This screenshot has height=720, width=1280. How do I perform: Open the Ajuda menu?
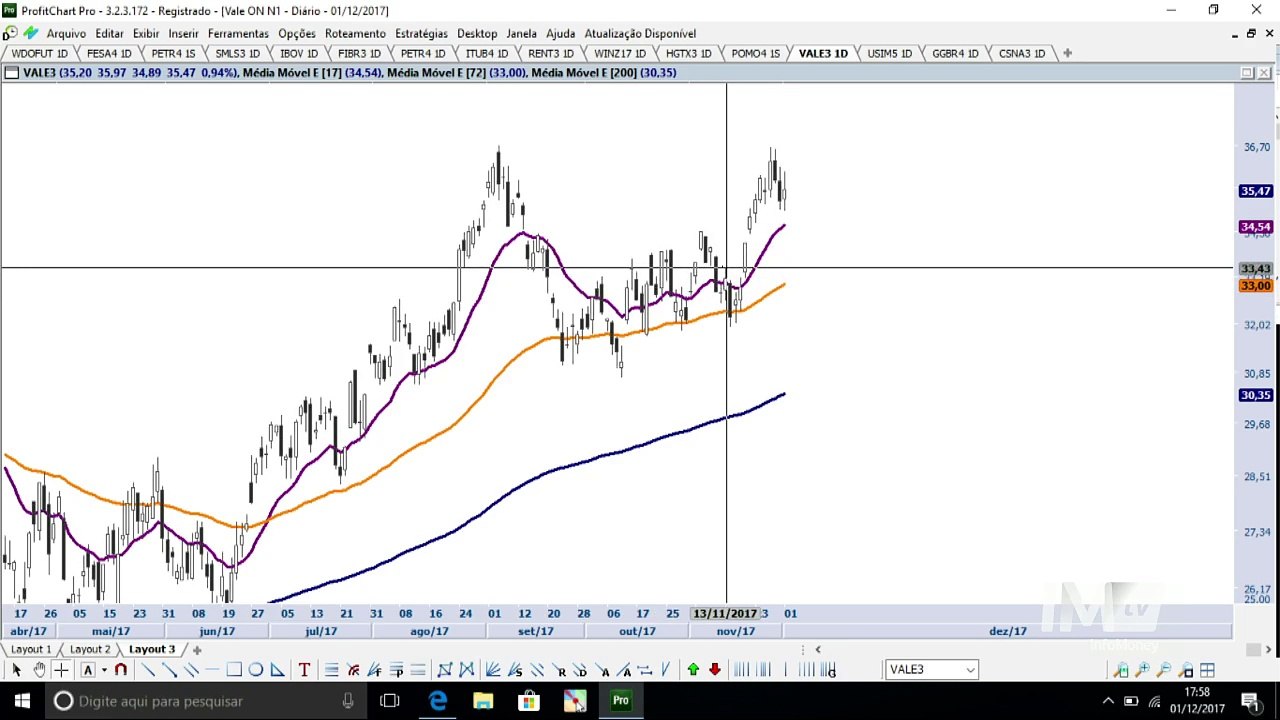pos(561,33)
